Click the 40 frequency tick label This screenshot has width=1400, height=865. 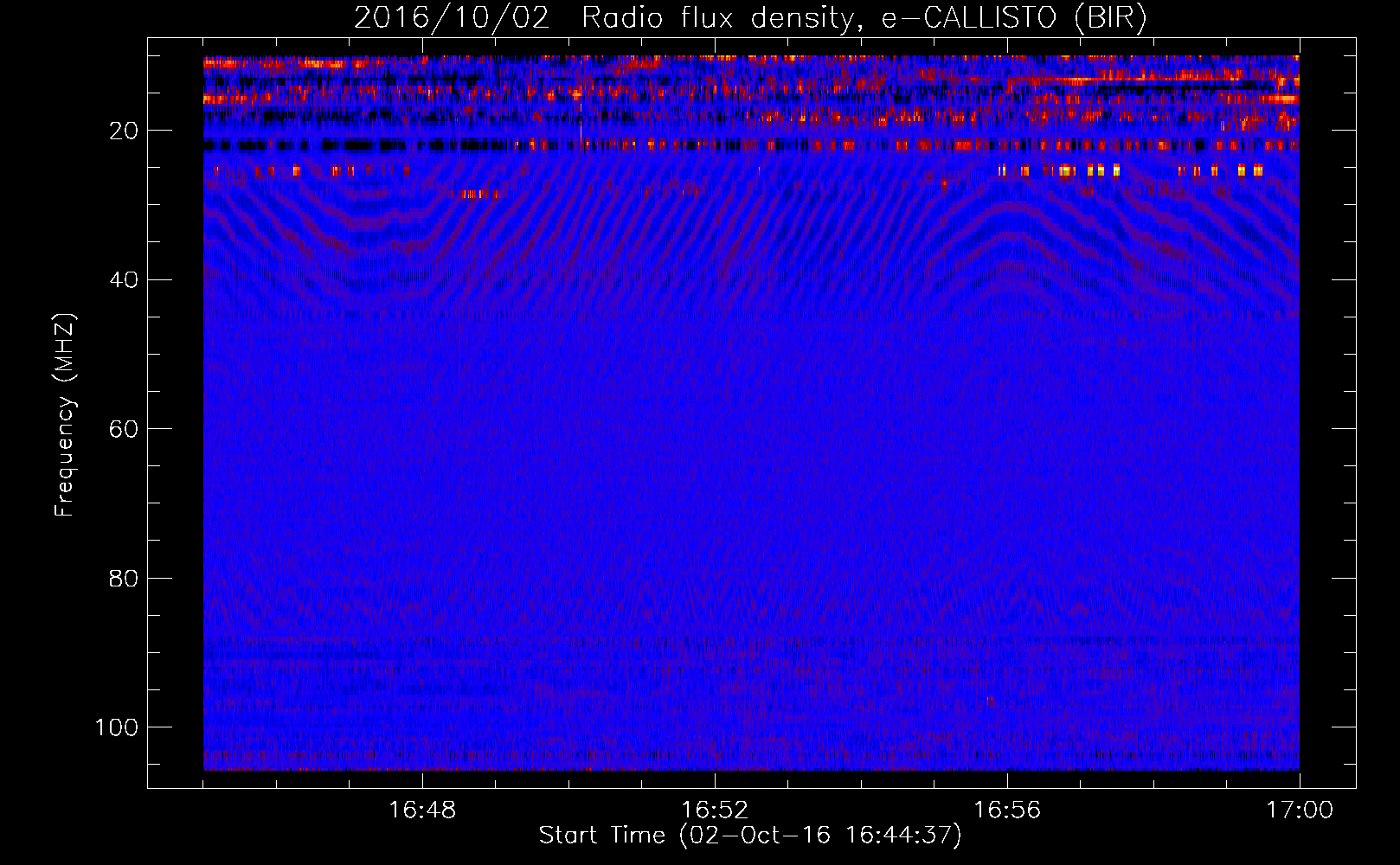[124, 280]
